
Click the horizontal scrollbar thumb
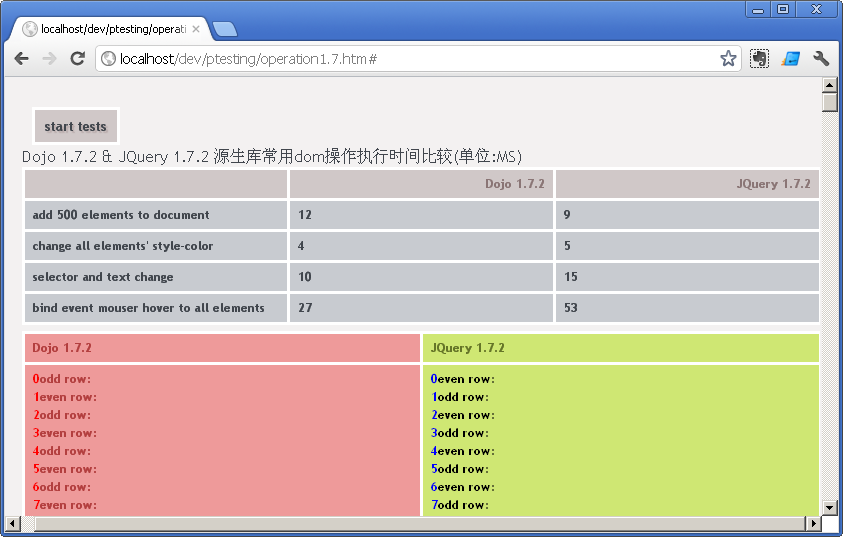tap(420, 523)
